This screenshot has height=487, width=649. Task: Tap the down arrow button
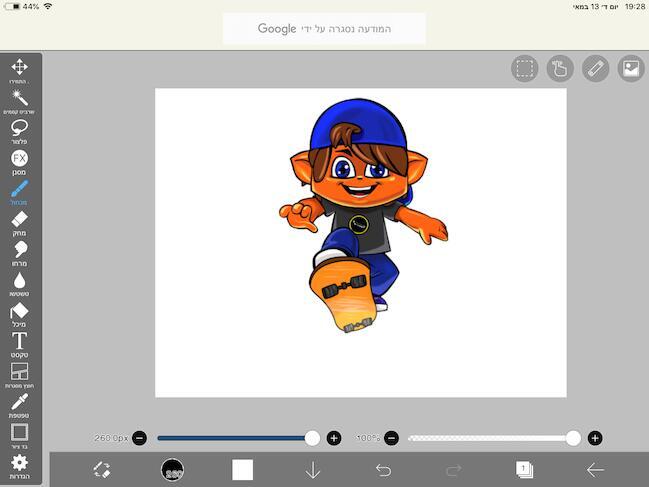[x=313, y=470]
